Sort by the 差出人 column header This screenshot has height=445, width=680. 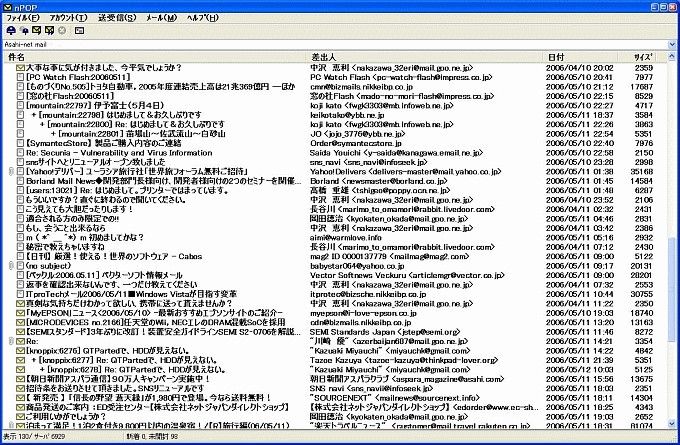point(425,57)
